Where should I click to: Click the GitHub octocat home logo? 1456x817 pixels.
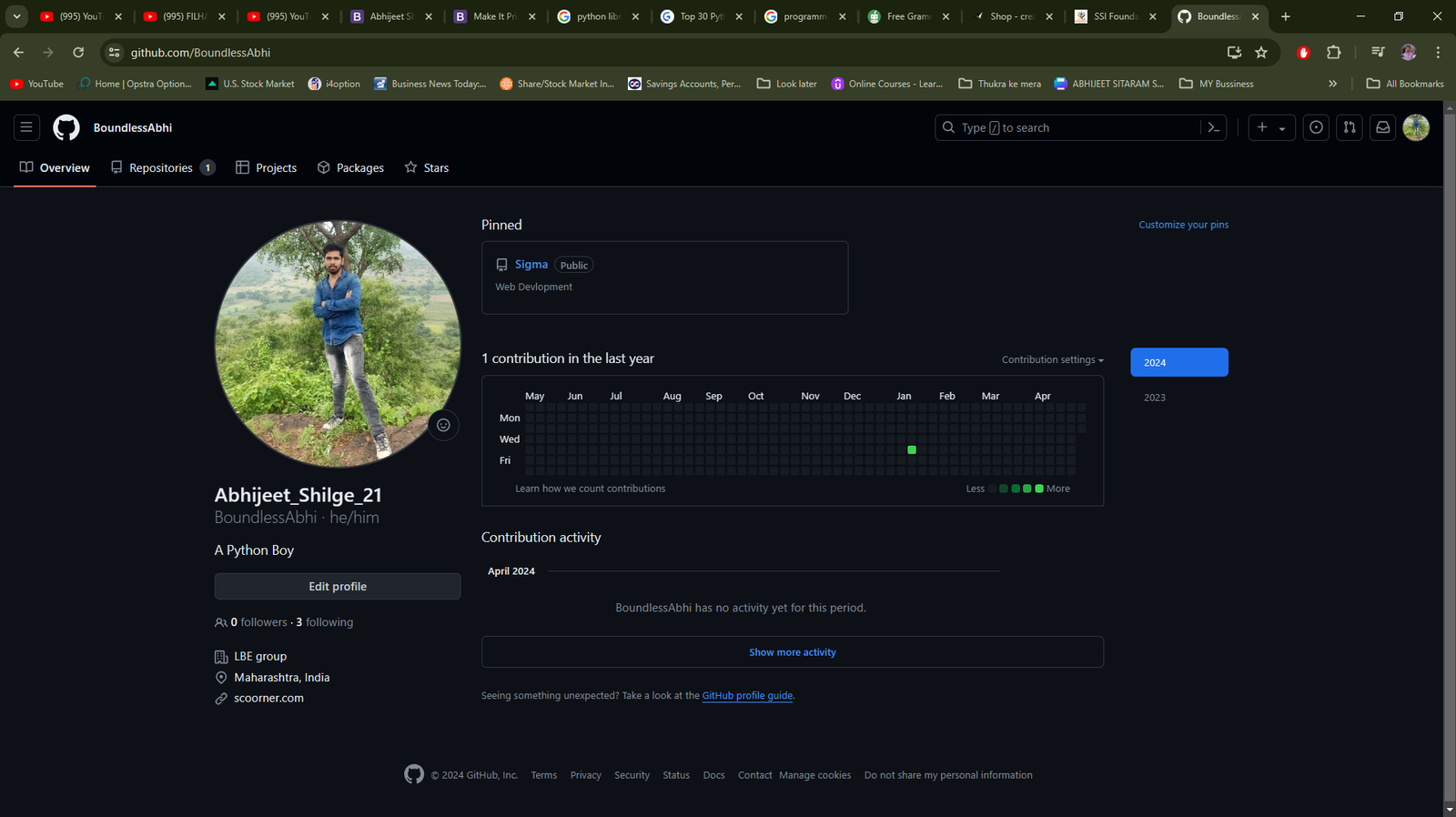coord(66,127)
